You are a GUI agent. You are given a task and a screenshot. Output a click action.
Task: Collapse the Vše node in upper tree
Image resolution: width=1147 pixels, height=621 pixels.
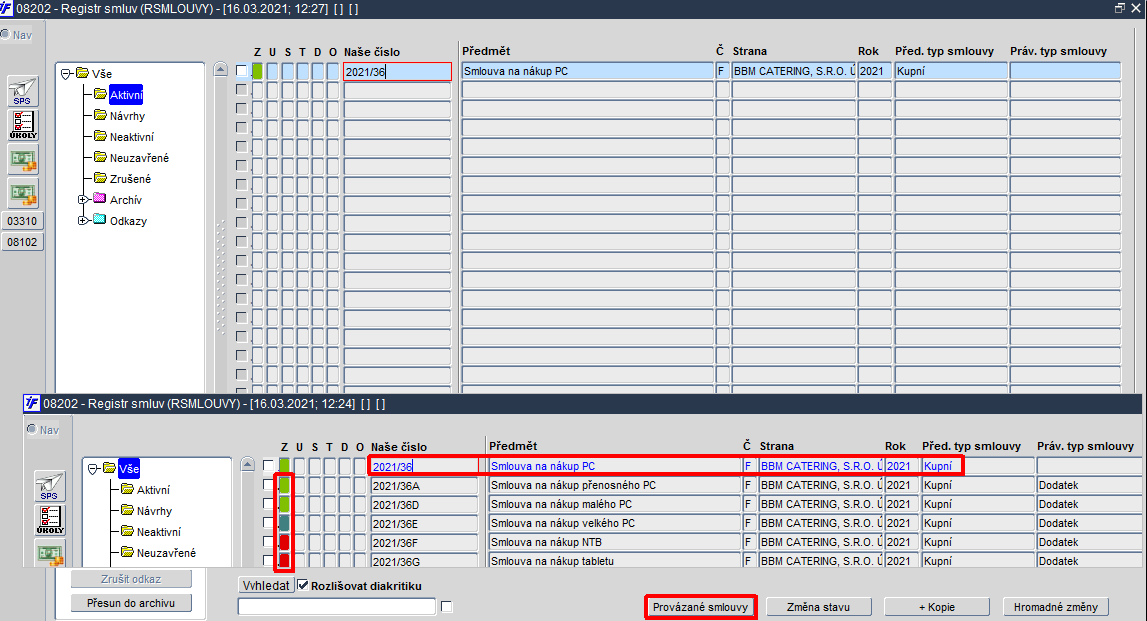coord(66,74)
